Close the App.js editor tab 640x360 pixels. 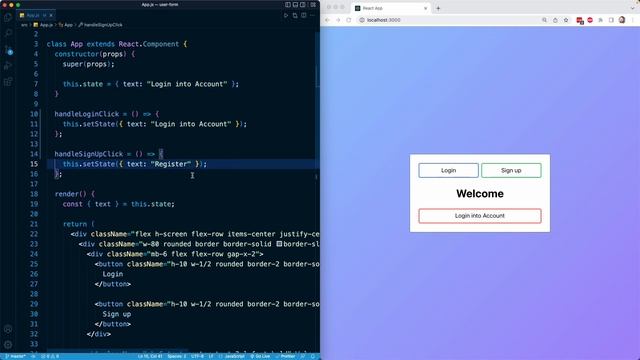[x=51, y=16]
